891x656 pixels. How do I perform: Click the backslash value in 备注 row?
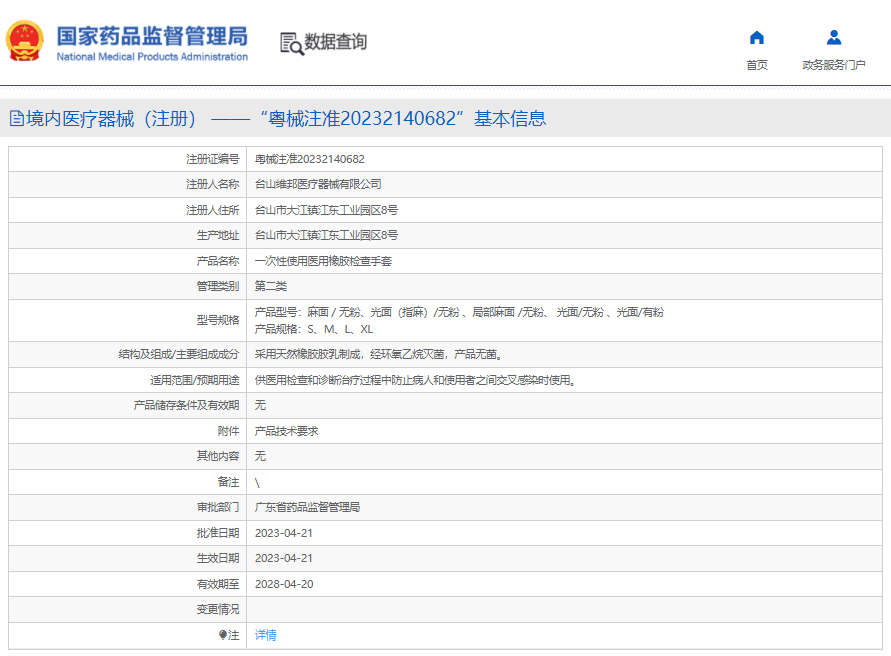click(x=257, y=483)
